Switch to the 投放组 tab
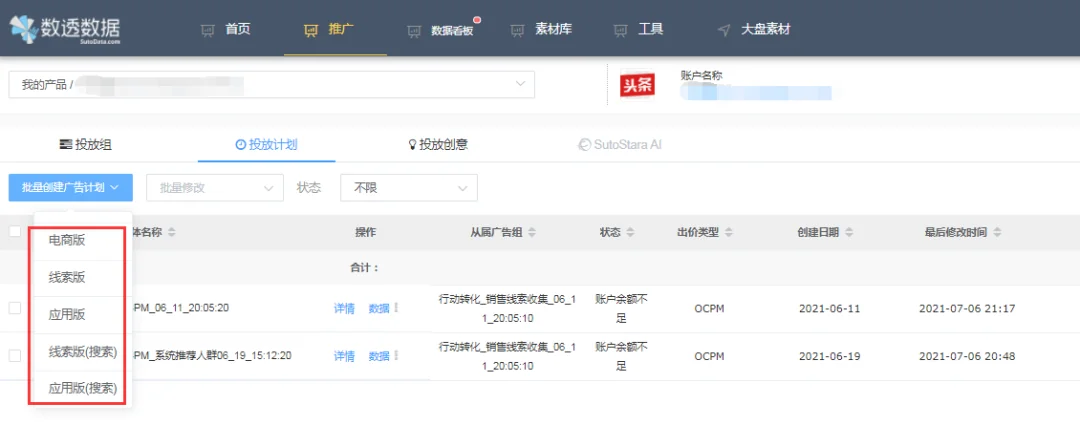Screen dimensions: 1080x425 [x=85, y=145]
